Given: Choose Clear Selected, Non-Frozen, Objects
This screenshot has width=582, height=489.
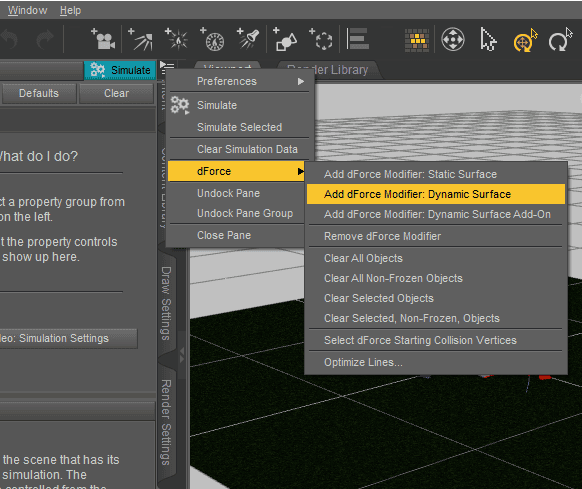Looking at the screenshot, I should tap(436, 318).
